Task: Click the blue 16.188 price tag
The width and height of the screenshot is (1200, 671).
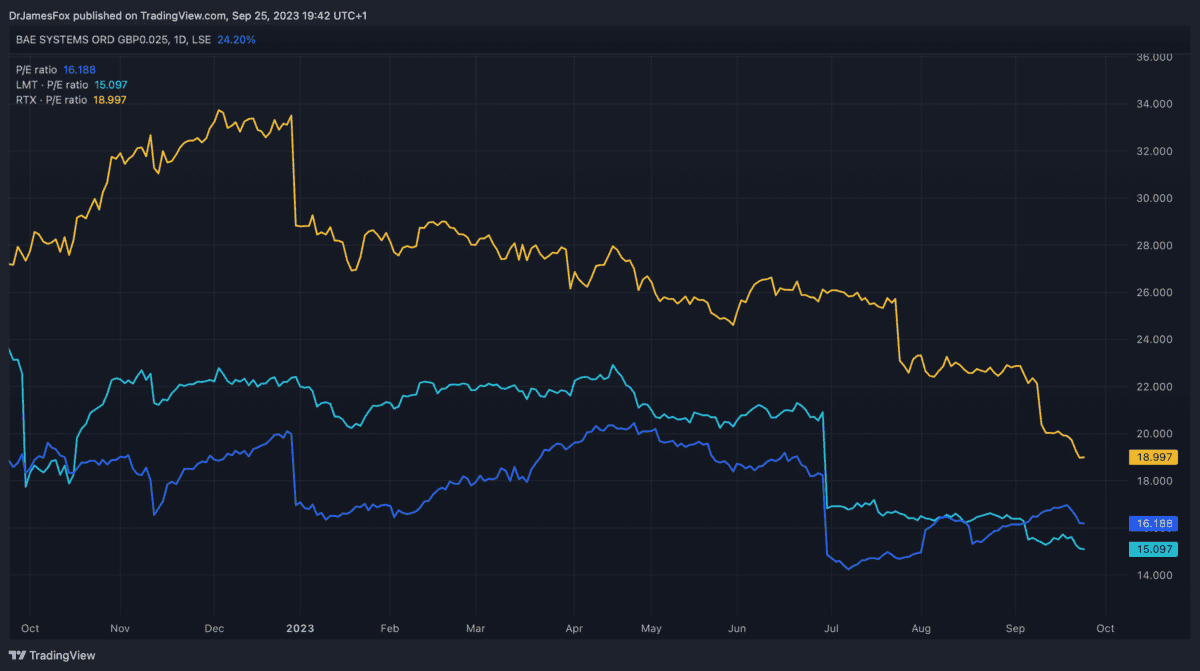Action: (x=1152, y=523)
